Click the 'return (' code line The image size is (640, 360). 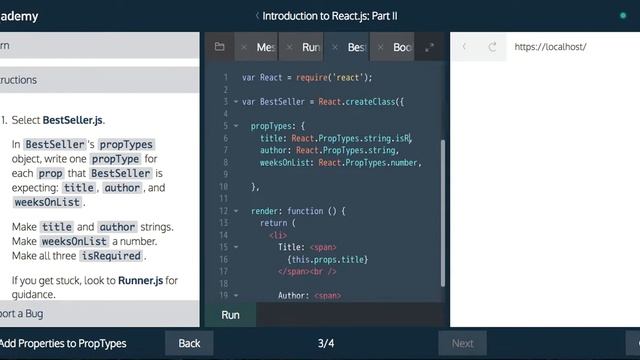pyautogui.click(x=278, y=223)
